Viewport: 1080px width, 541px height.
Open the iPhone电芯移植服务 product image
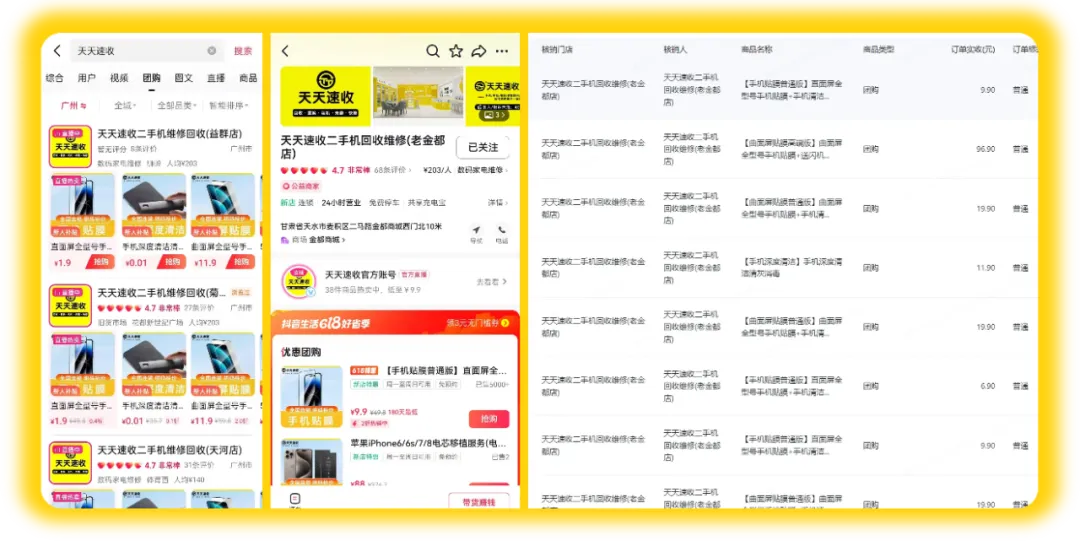click(311, 460)
